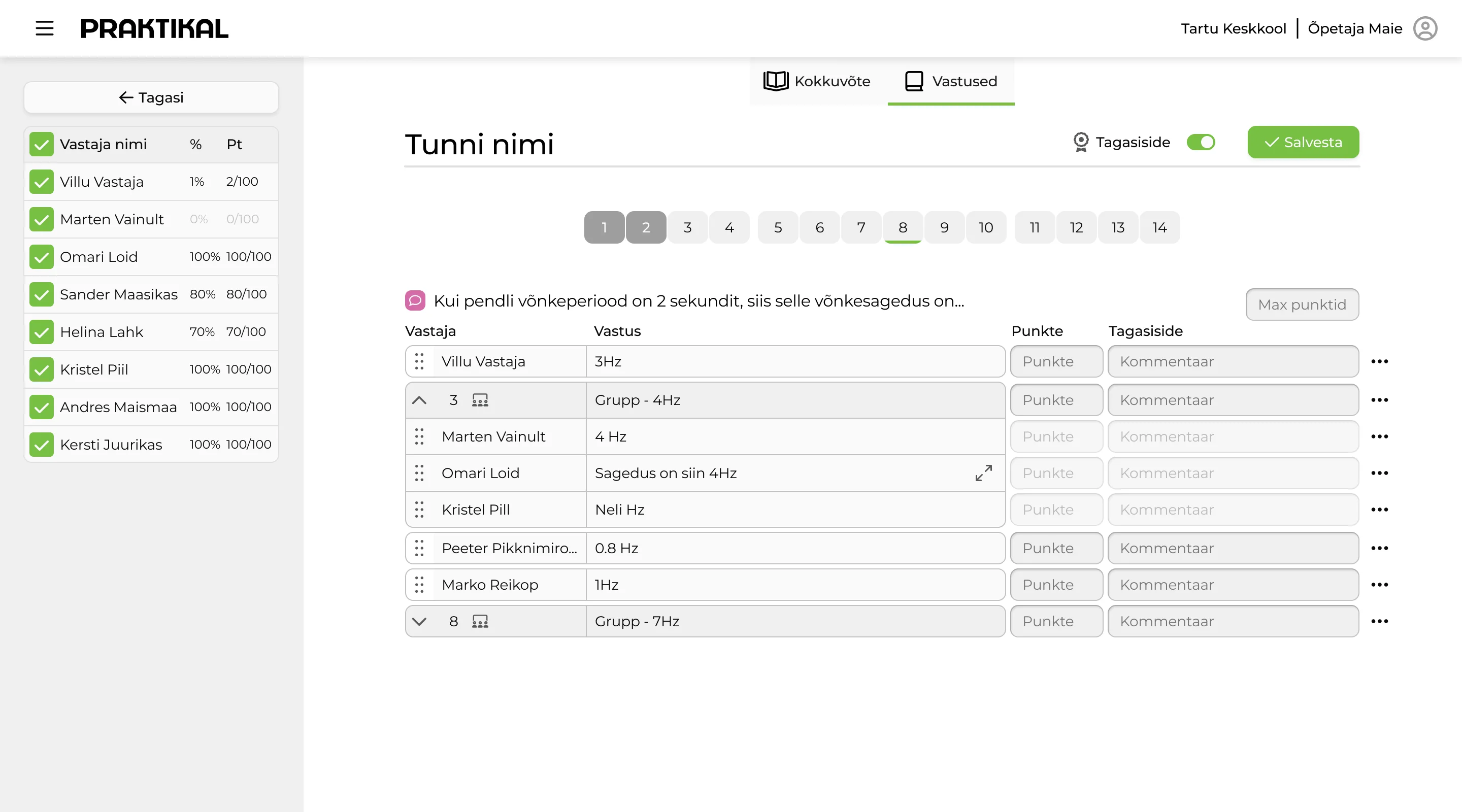
Task: Click Punkte field for Peeter Pikknimiro
Action: pos(1056,548)
